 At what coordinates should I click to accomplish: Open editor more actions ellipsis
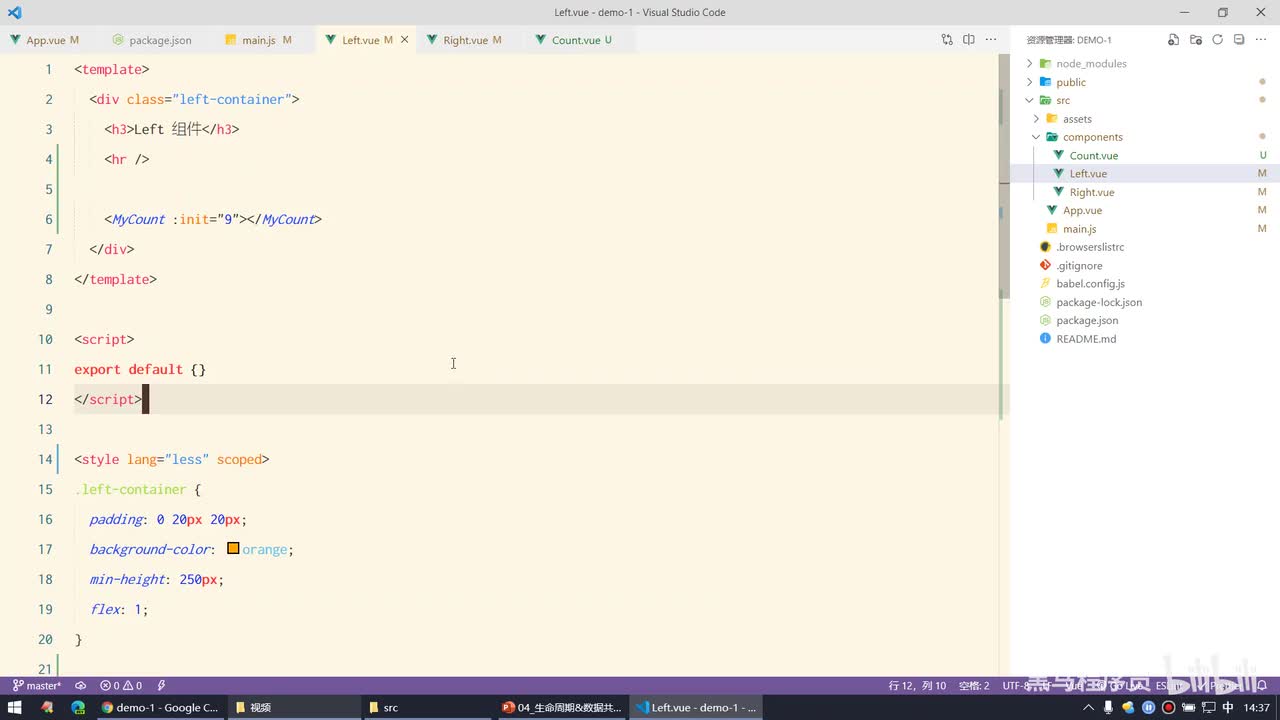point(991,40)
